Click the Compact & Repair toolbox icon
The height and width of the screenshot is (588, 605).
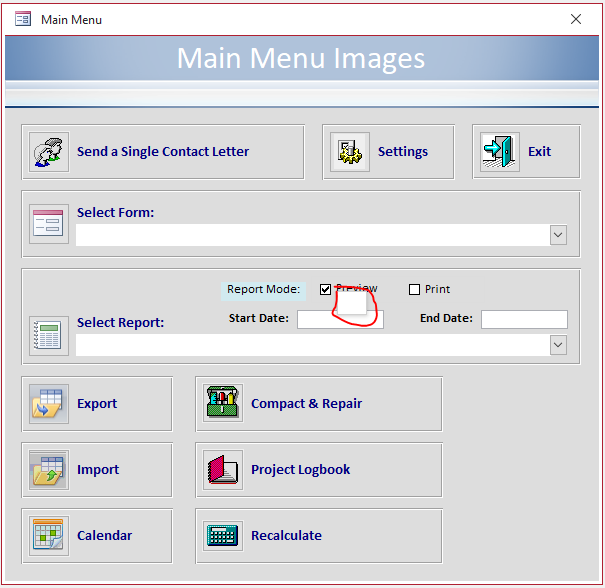tap(223, 403)
